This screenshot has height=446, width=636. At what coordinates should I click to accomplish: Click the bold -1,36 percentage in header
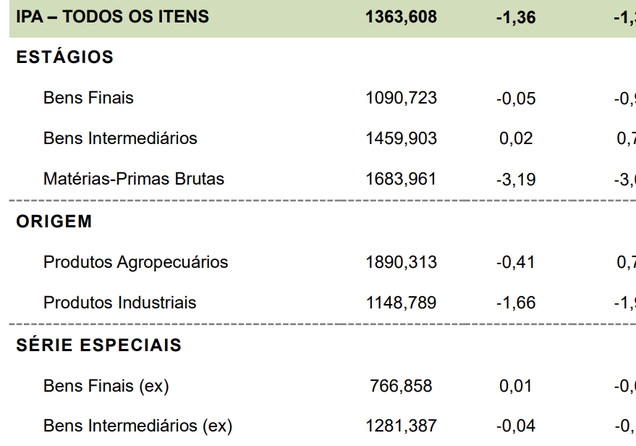click(x=516, y=18)
